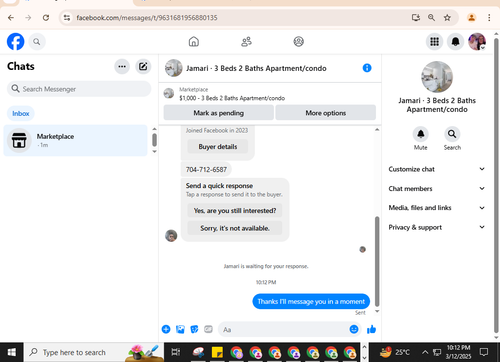Open the Groups icon in top navigation
The height and width of the screenshot is (362, 500).
[x=298, y=42]
